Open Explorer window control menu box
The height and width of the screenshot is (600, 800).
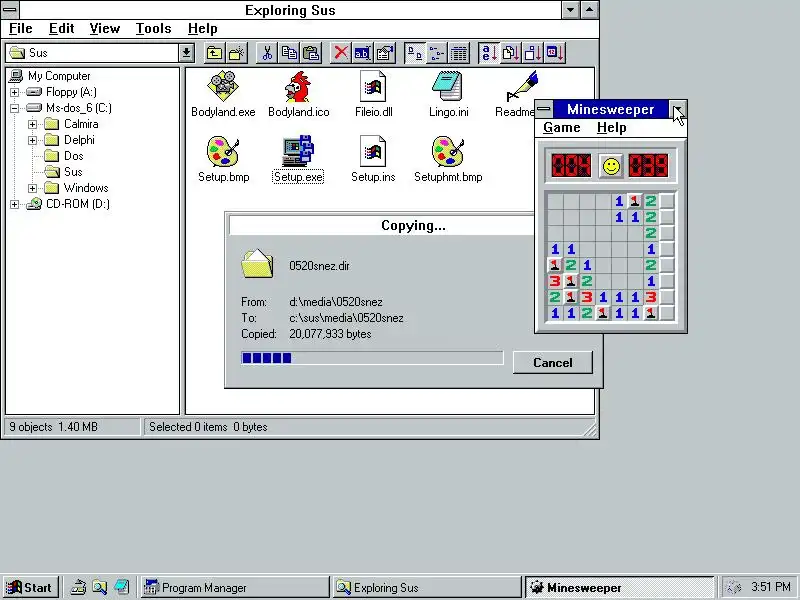coord(10,9)
